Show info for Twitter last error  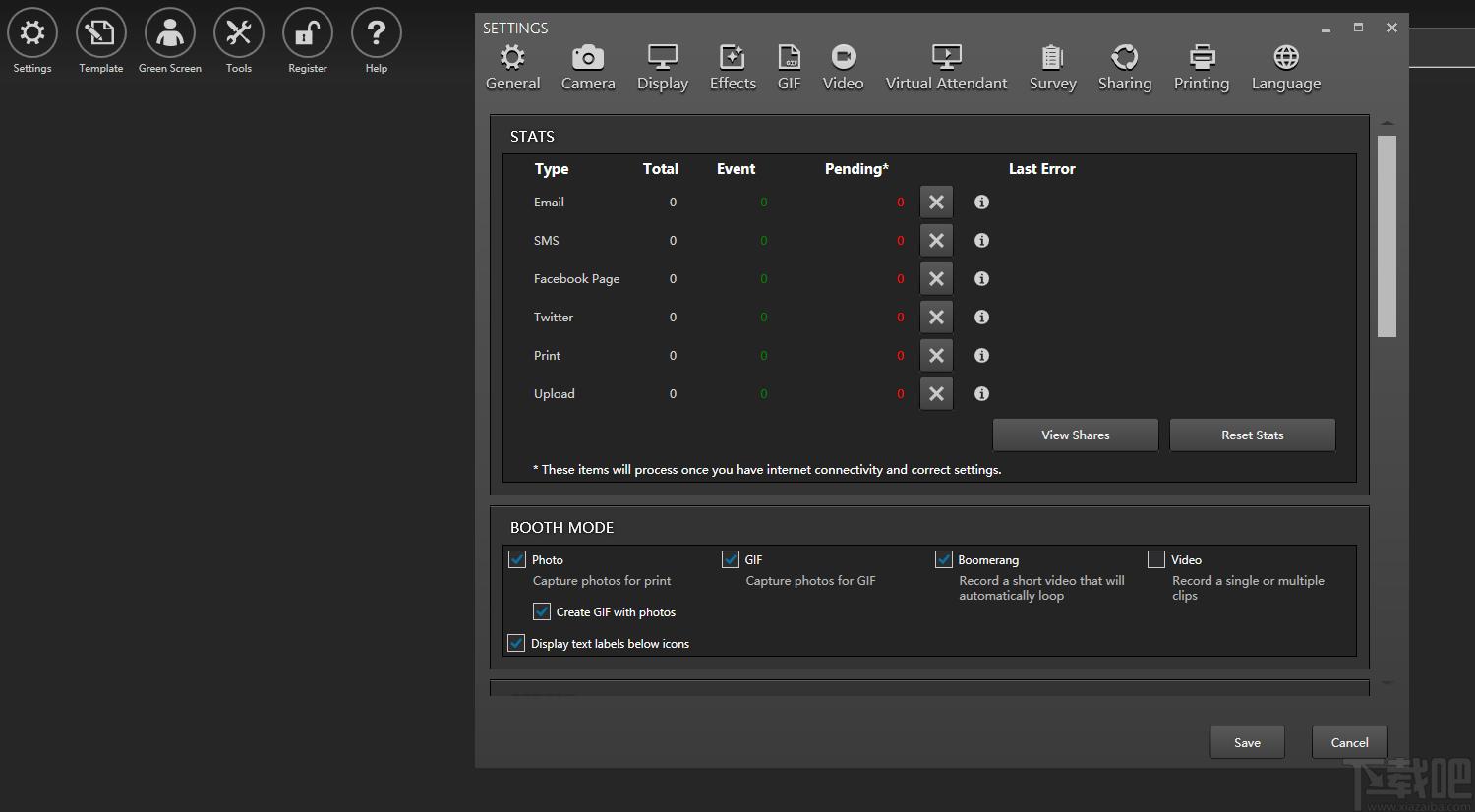[981, 318]
